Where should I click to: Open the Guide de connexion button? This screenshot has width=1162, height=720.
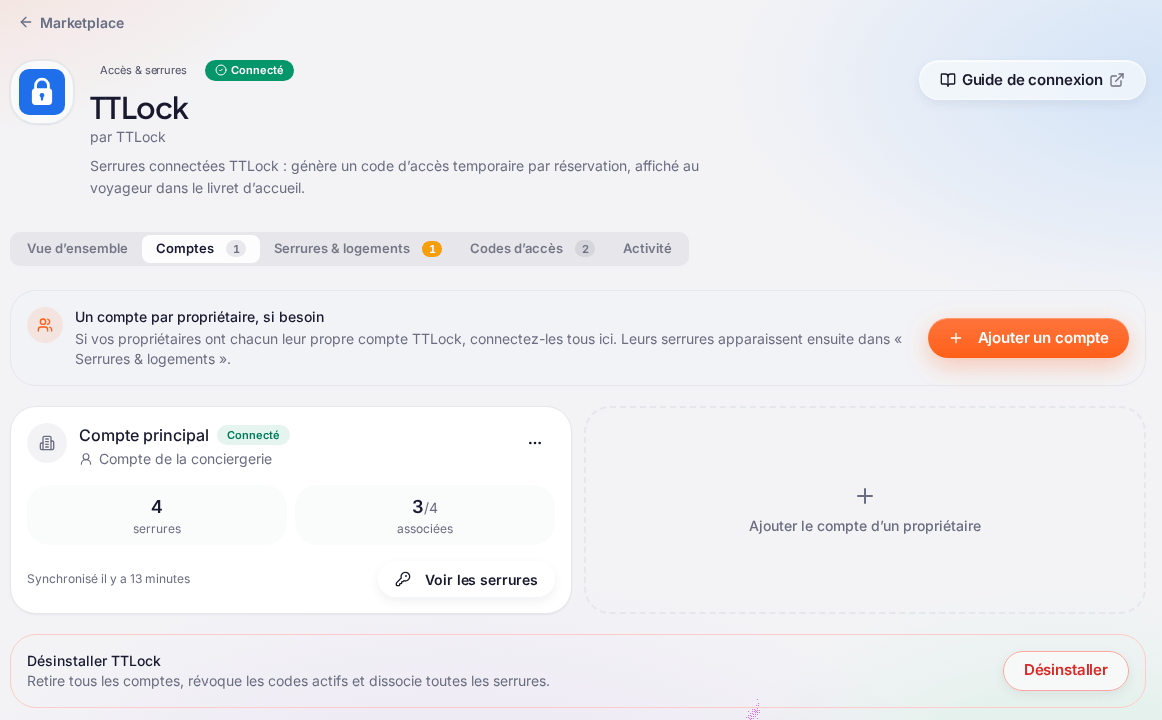click(x=1032, y=80)
